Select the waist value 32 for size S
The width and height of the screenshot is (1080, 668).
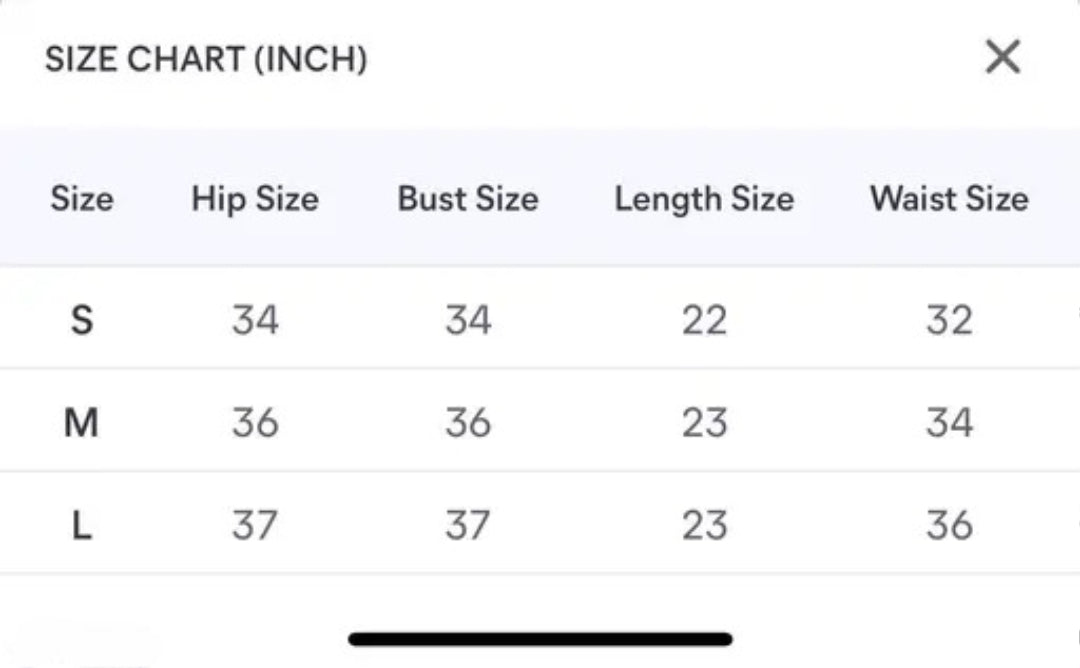point(948,320)
